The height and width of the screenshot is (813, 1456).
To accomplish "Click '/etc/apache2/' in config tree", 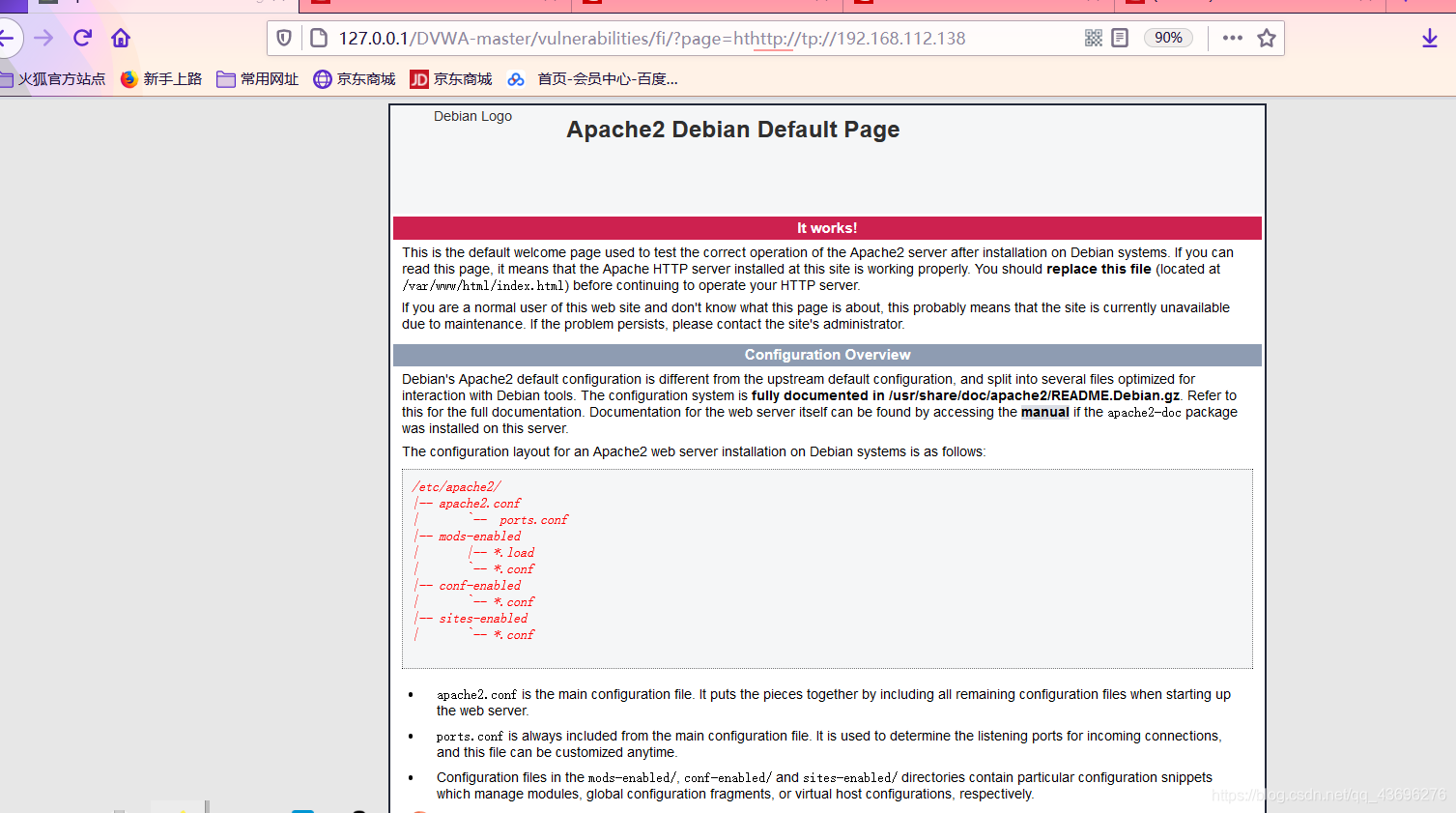I will [x=456, y=487].
